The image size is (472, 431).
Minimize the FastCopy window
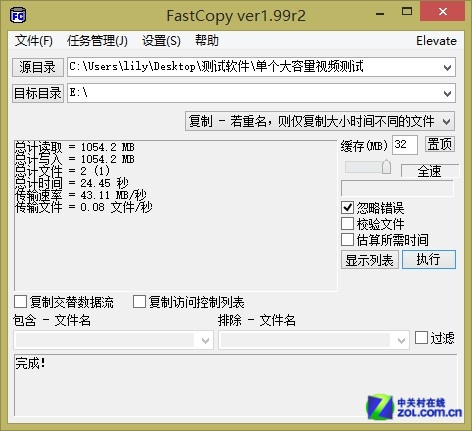pos(380,13)
